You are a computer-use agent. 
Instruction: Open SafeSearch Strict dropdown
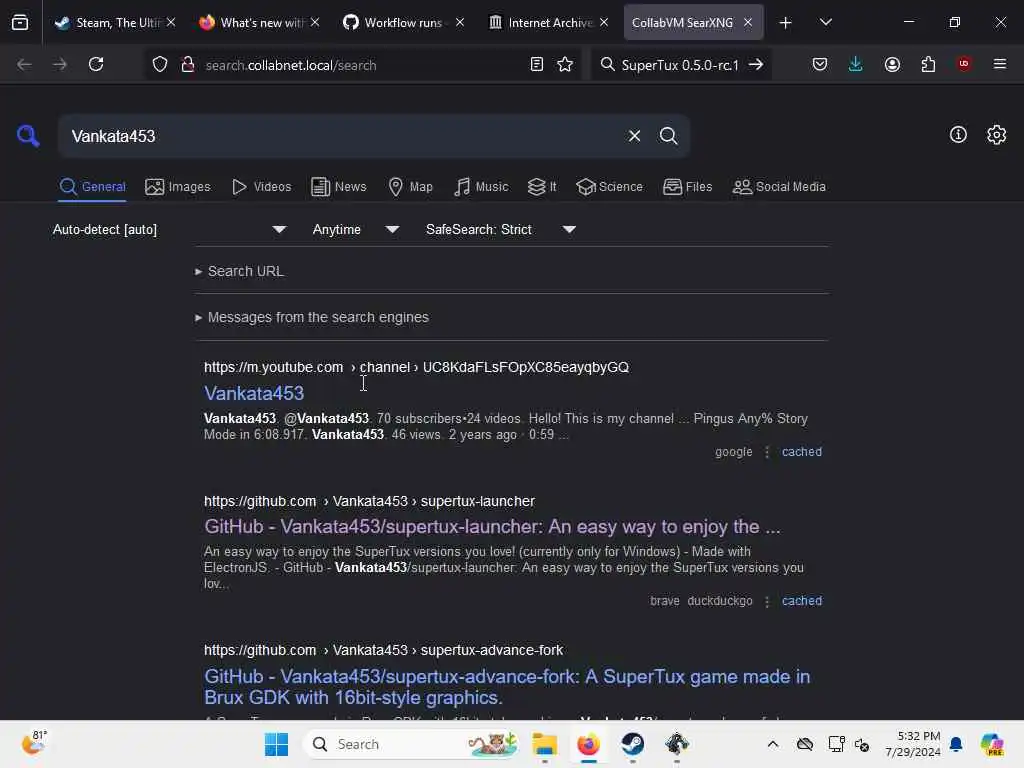[500, 229]
